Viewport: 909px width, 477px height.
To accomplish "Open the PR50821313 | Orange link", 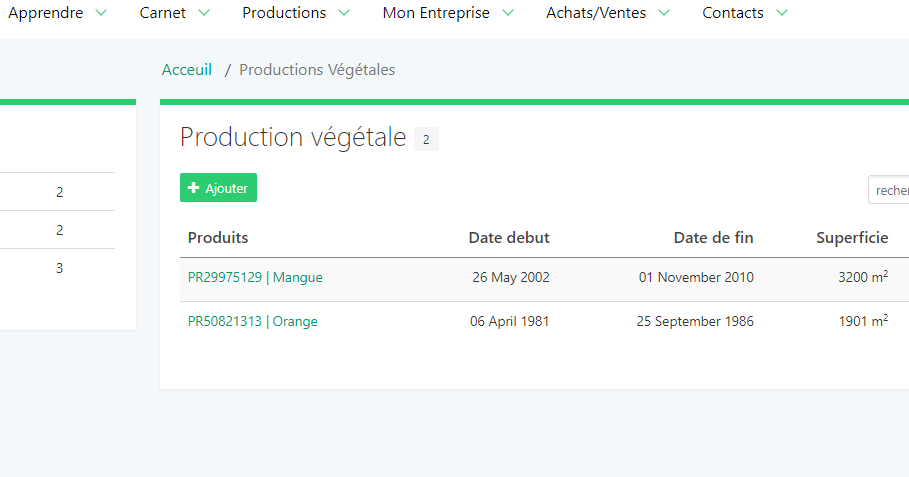I will [x=253, y=321].
